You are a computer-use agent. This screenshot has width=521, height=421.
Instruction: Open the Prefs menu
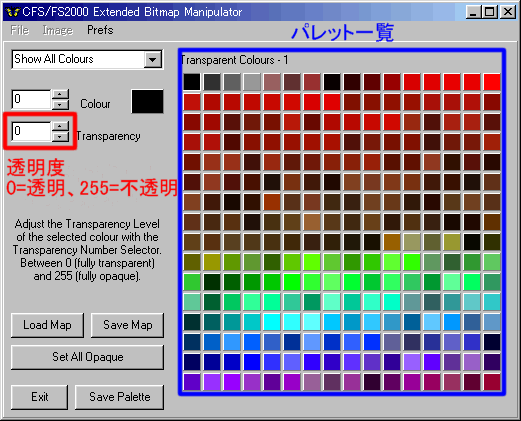point(100,30)
